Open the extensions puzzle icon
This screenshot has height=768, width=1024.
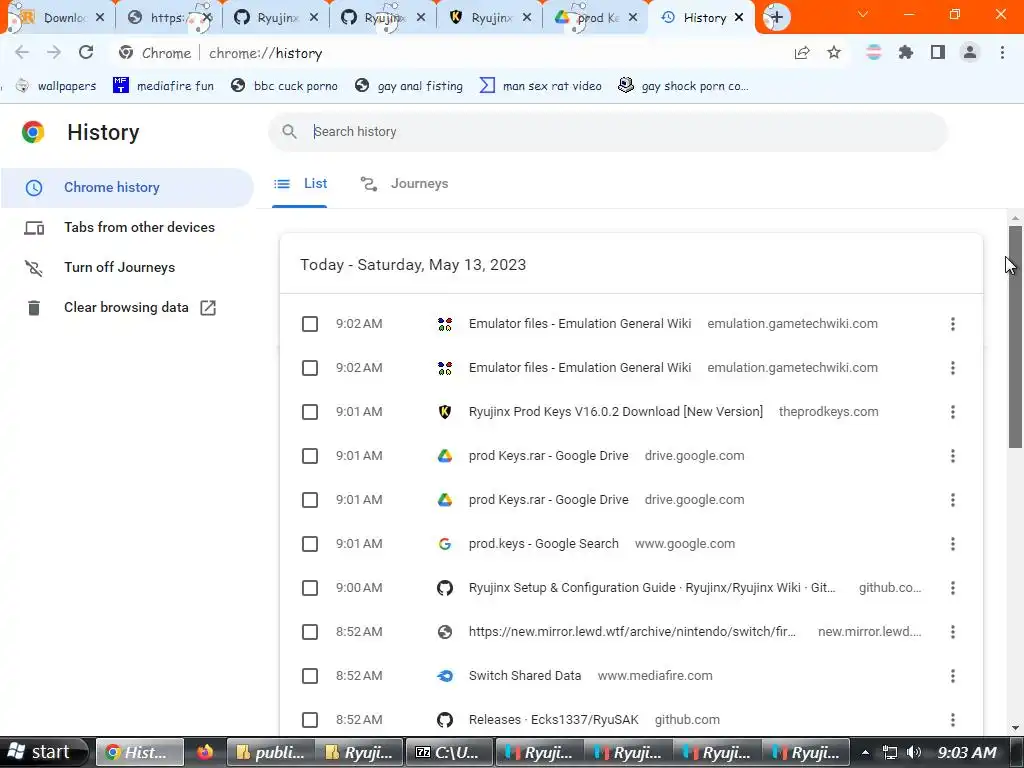click(x=906, y=53)
